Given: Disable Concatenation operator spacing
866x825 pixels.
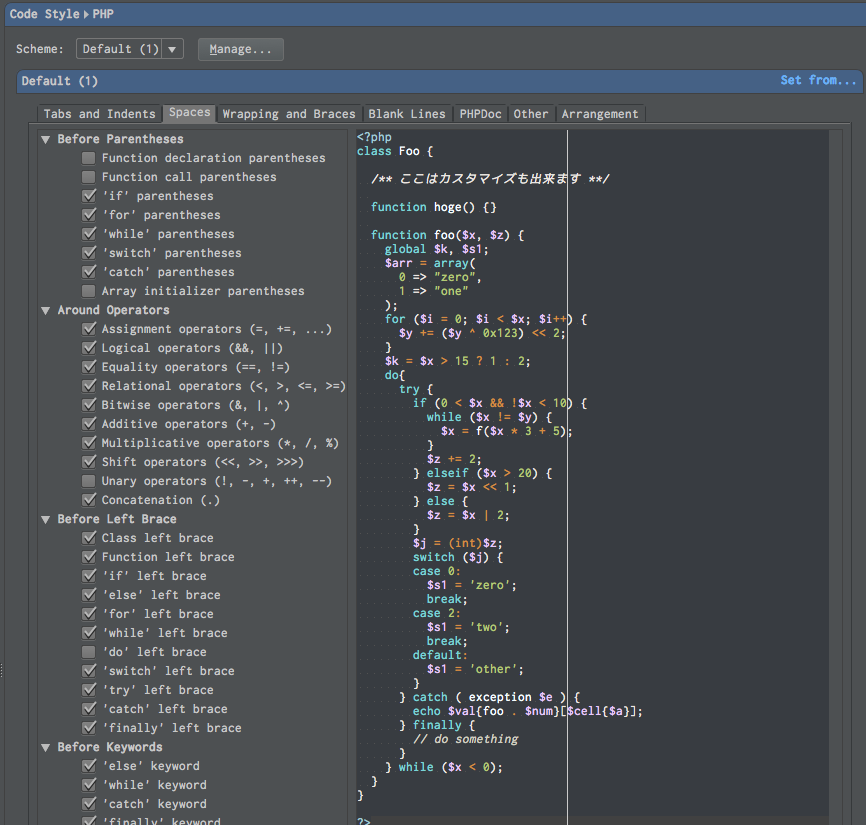Looking at the screenshot, I should [x=88, y=500].
